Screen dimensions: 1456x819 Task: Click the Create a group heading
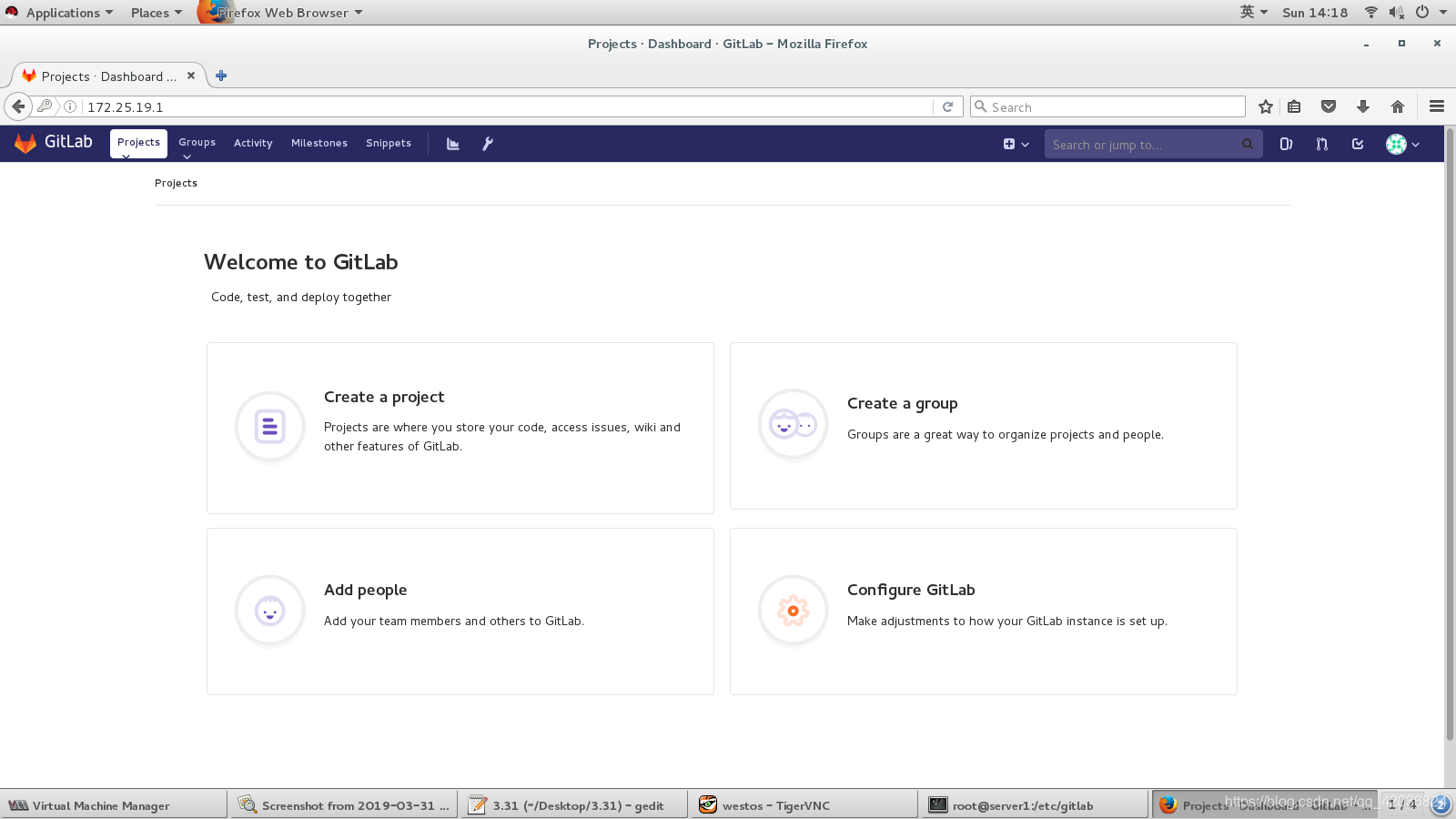902,403
